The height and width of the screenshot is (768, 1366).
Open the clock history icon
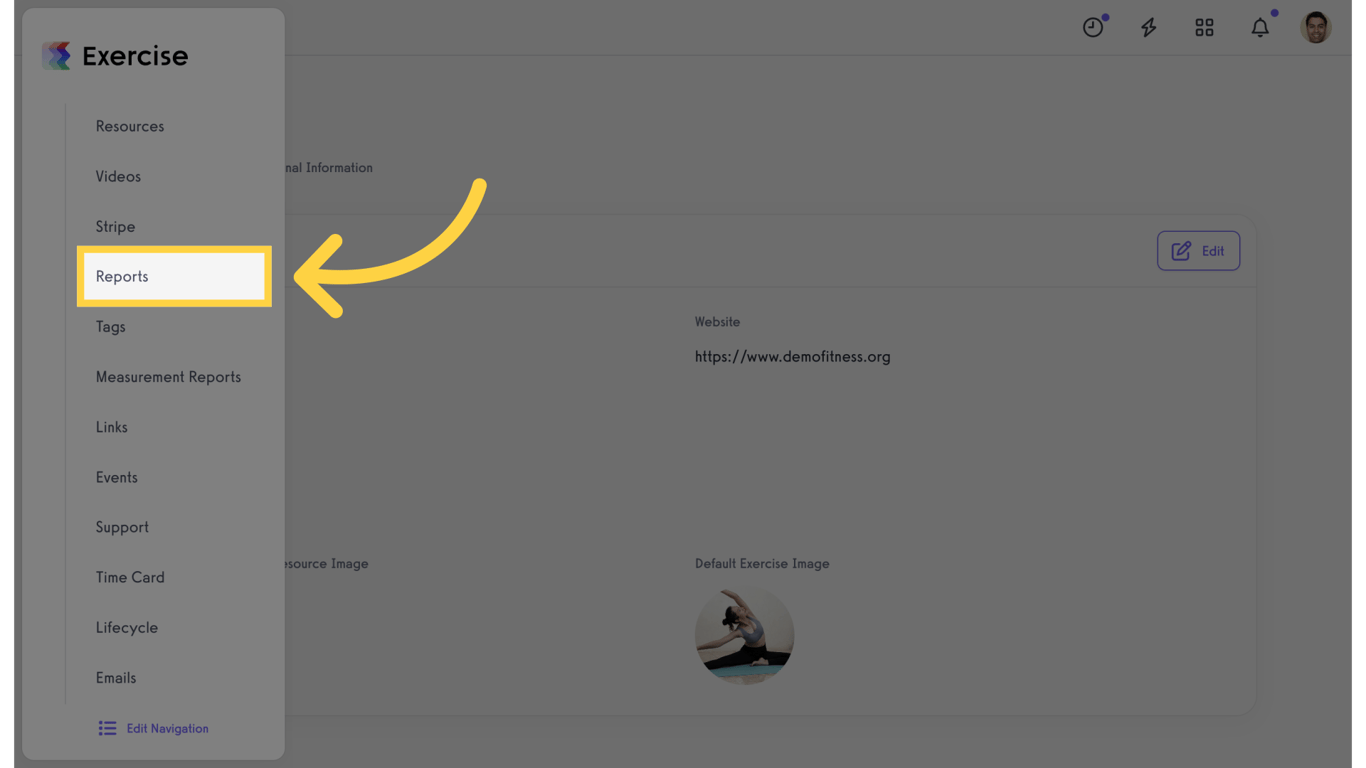pyautogui.click(x=1093, y=27)
